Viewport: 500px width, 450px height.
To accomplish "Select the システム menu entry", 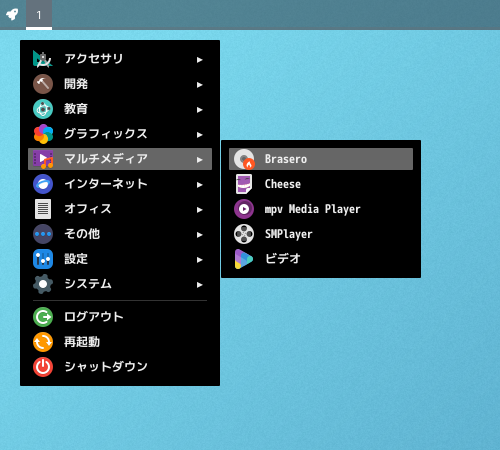I will [120, 284].
